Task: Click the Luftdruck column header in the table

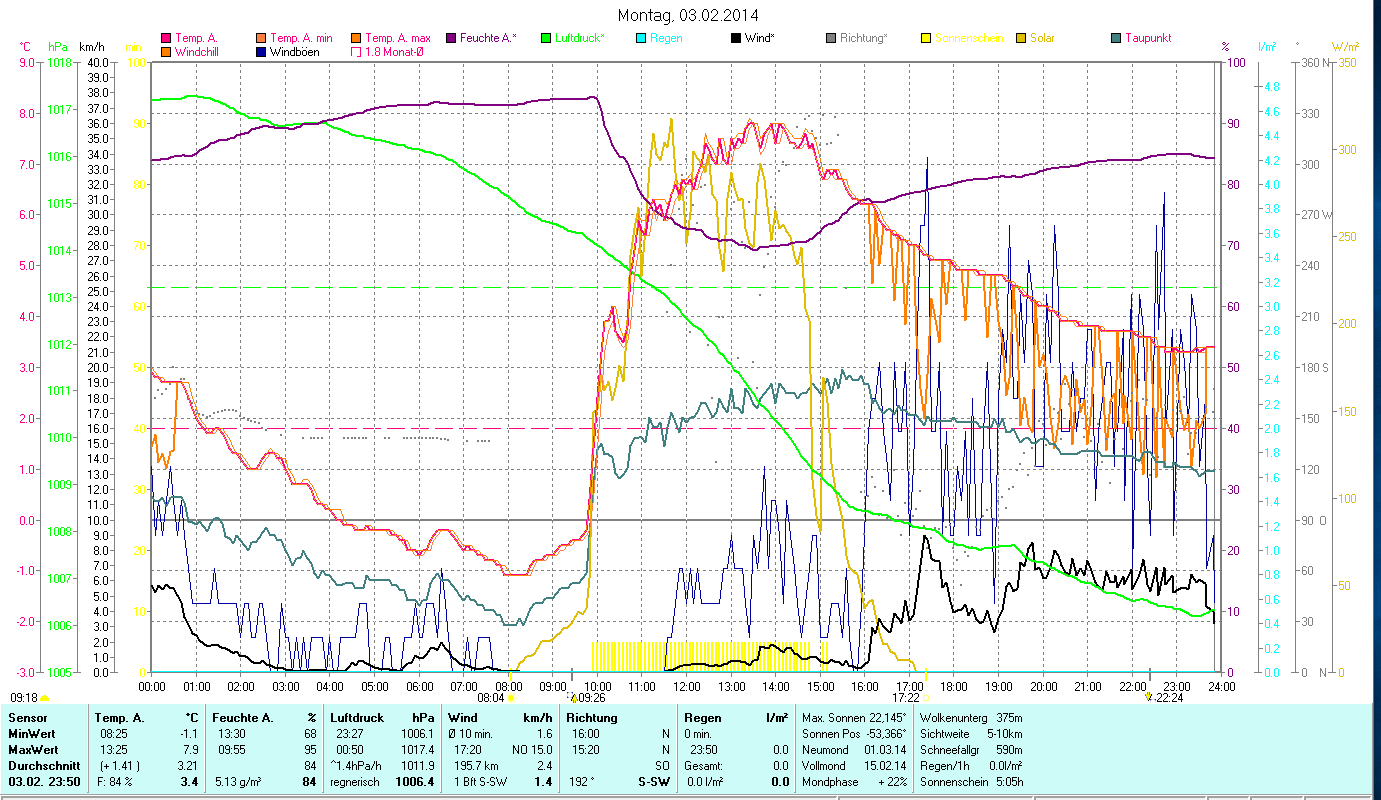Action: pos(357,718)
